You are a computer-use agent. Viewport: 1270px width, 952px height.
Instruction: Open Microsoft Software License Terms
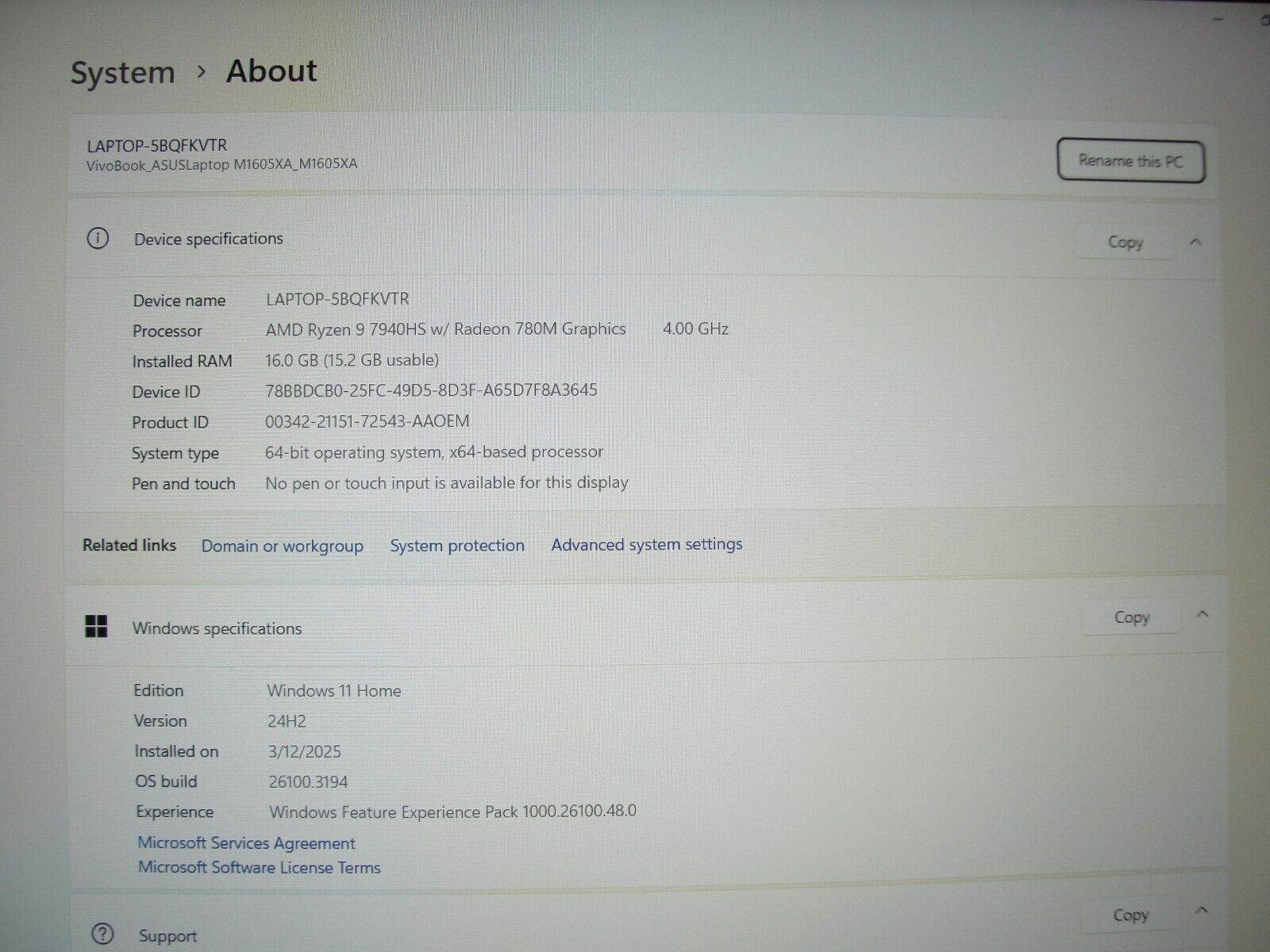pyautogui.click(x=259, y=867)
